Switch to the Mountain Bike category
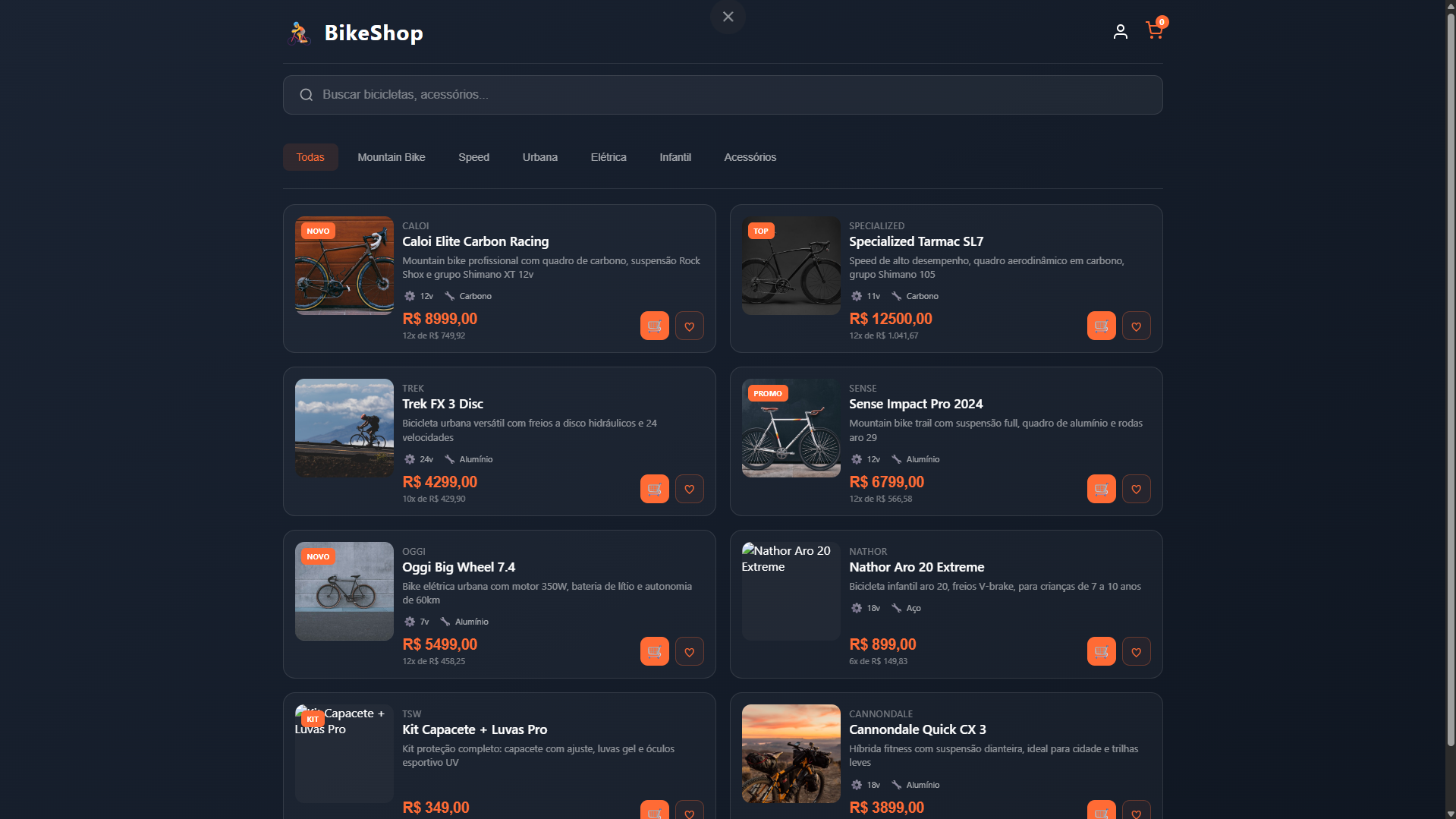This screenshot has width=1456, height=819. pyautogui.click(x=392, y=157)
